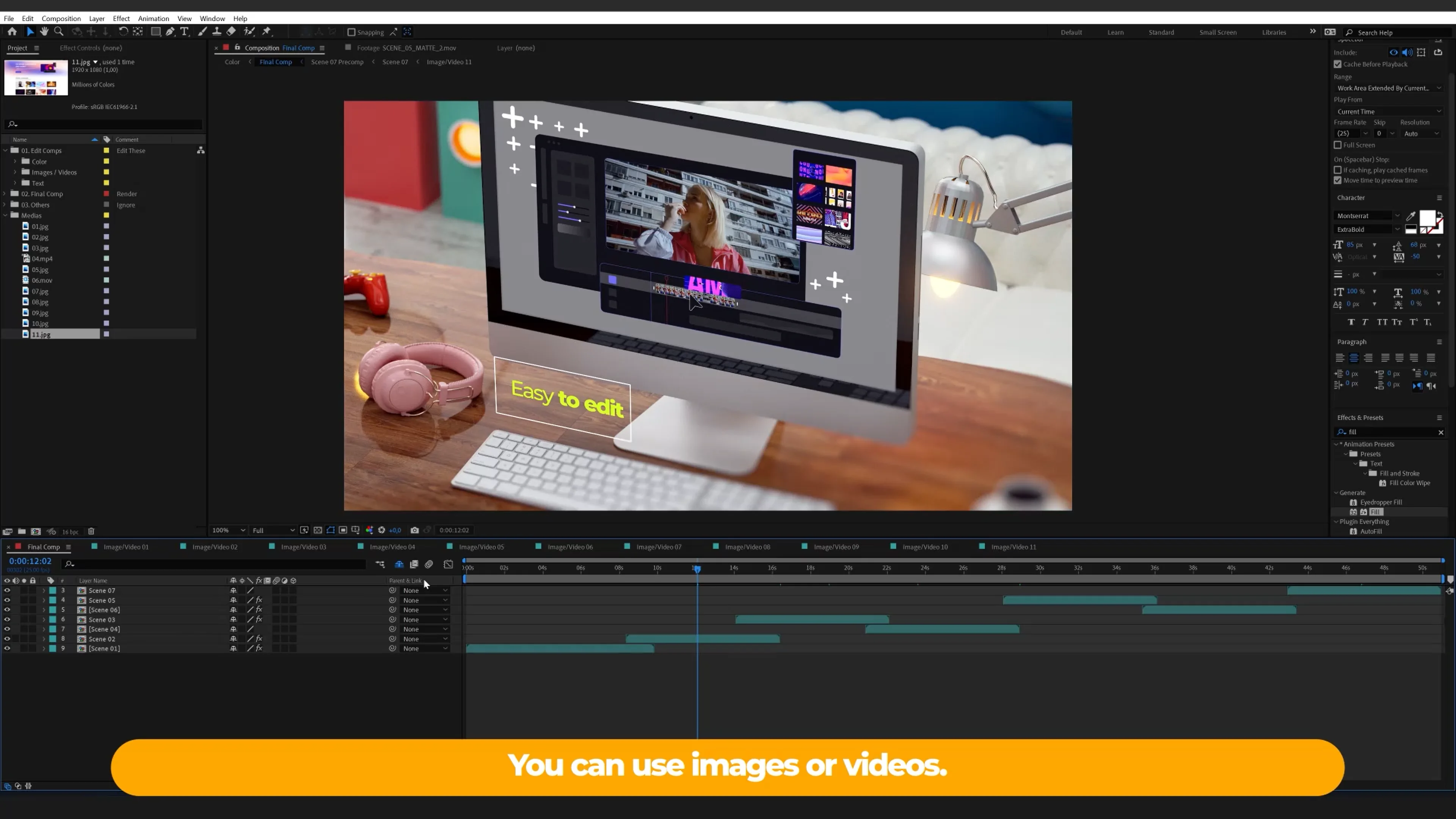Open the Animation menu

click(x=153, y=19)
